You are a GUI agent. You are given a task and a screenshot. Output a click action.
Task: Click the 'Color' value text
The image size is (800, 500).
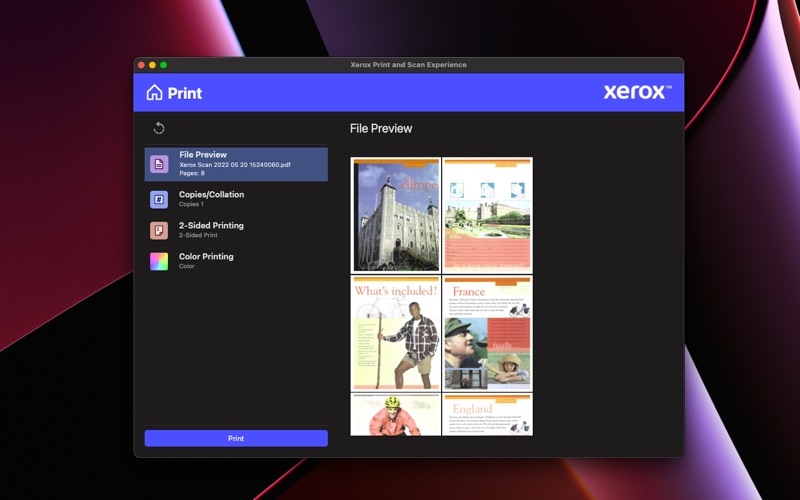[x=187, y=266]
